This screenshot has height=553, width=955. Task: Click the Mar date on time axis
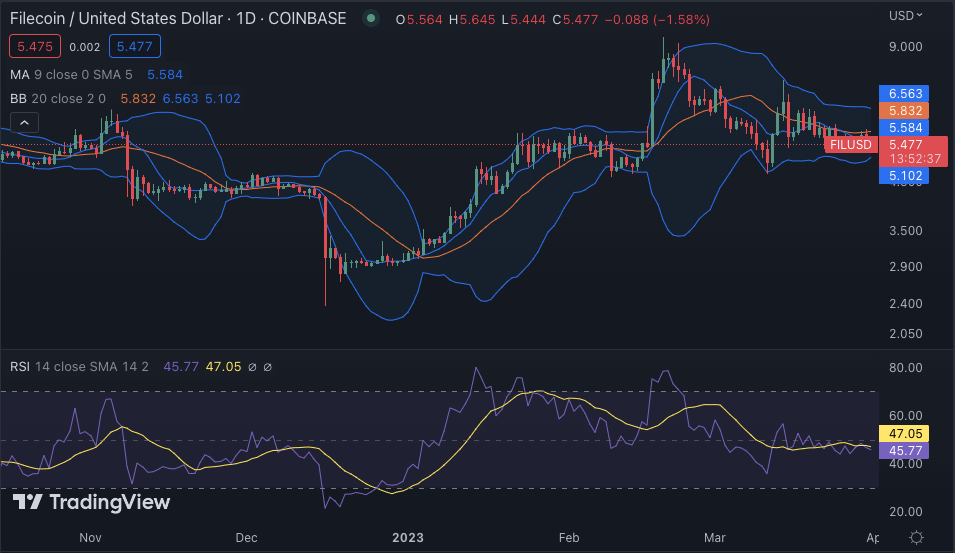tap(714, 538)
